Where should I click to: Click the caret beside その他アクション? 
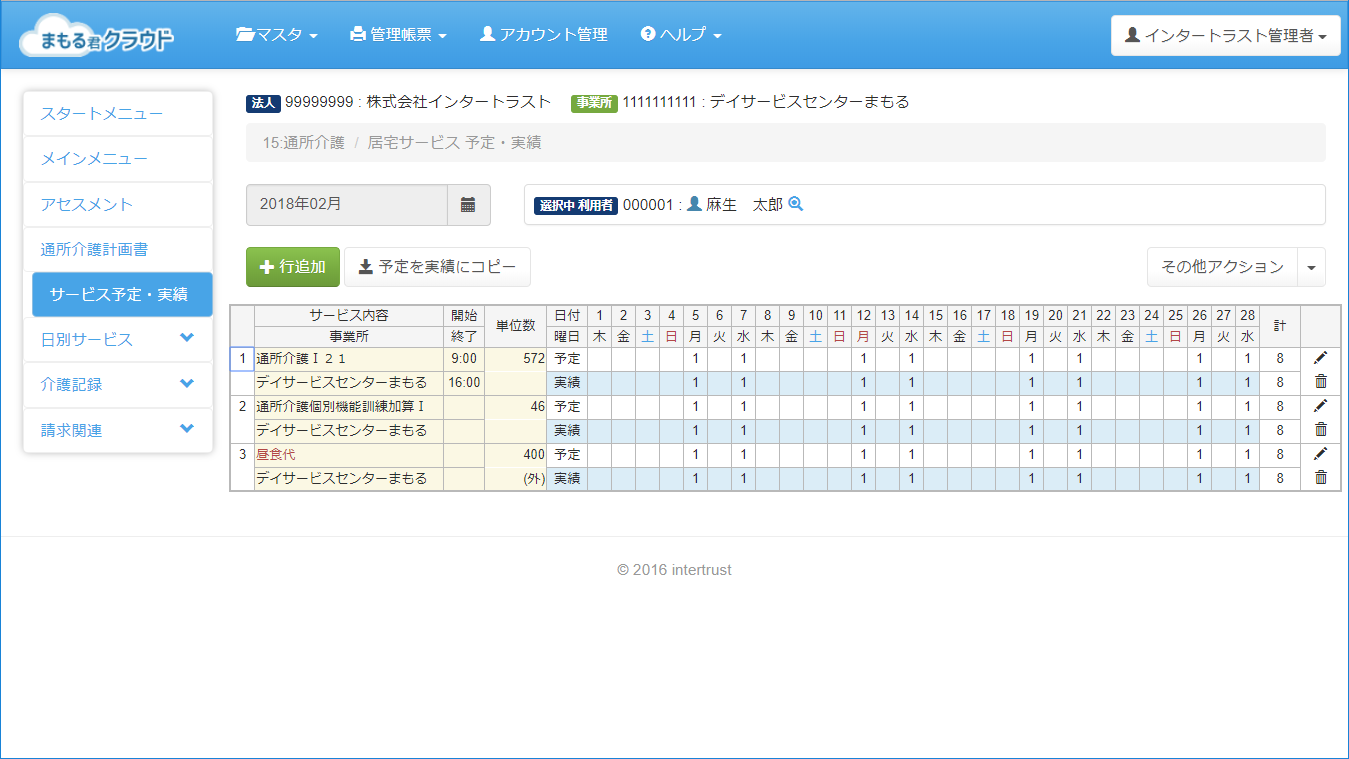tap(1311, 267)
